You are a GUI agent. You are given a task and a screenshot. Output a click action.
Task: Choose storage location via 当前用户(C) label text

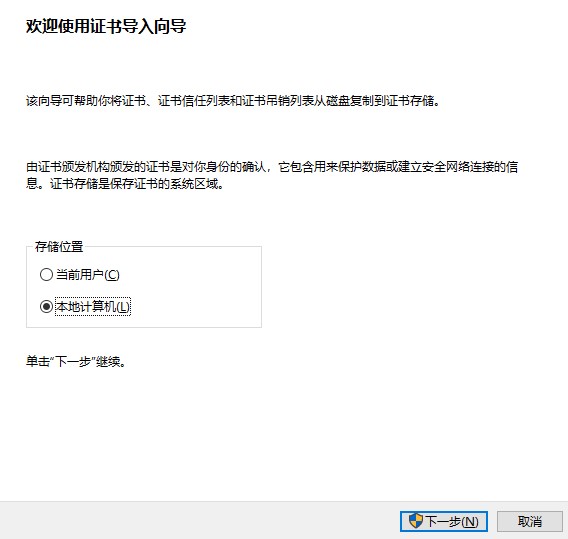[x=88, y=275]
